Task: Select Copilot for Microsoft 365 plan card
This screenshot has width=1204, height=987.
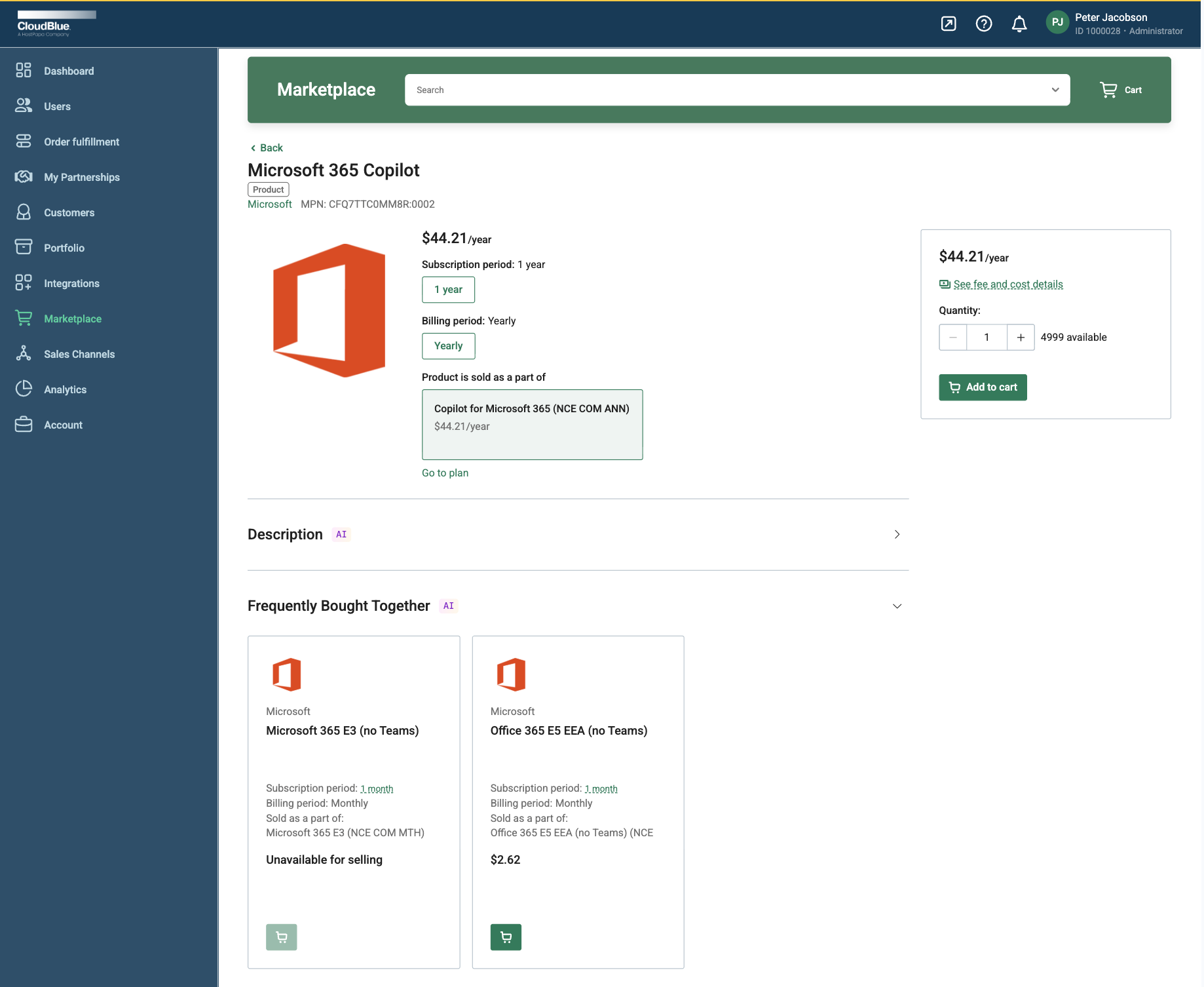Action: [532, 424]
